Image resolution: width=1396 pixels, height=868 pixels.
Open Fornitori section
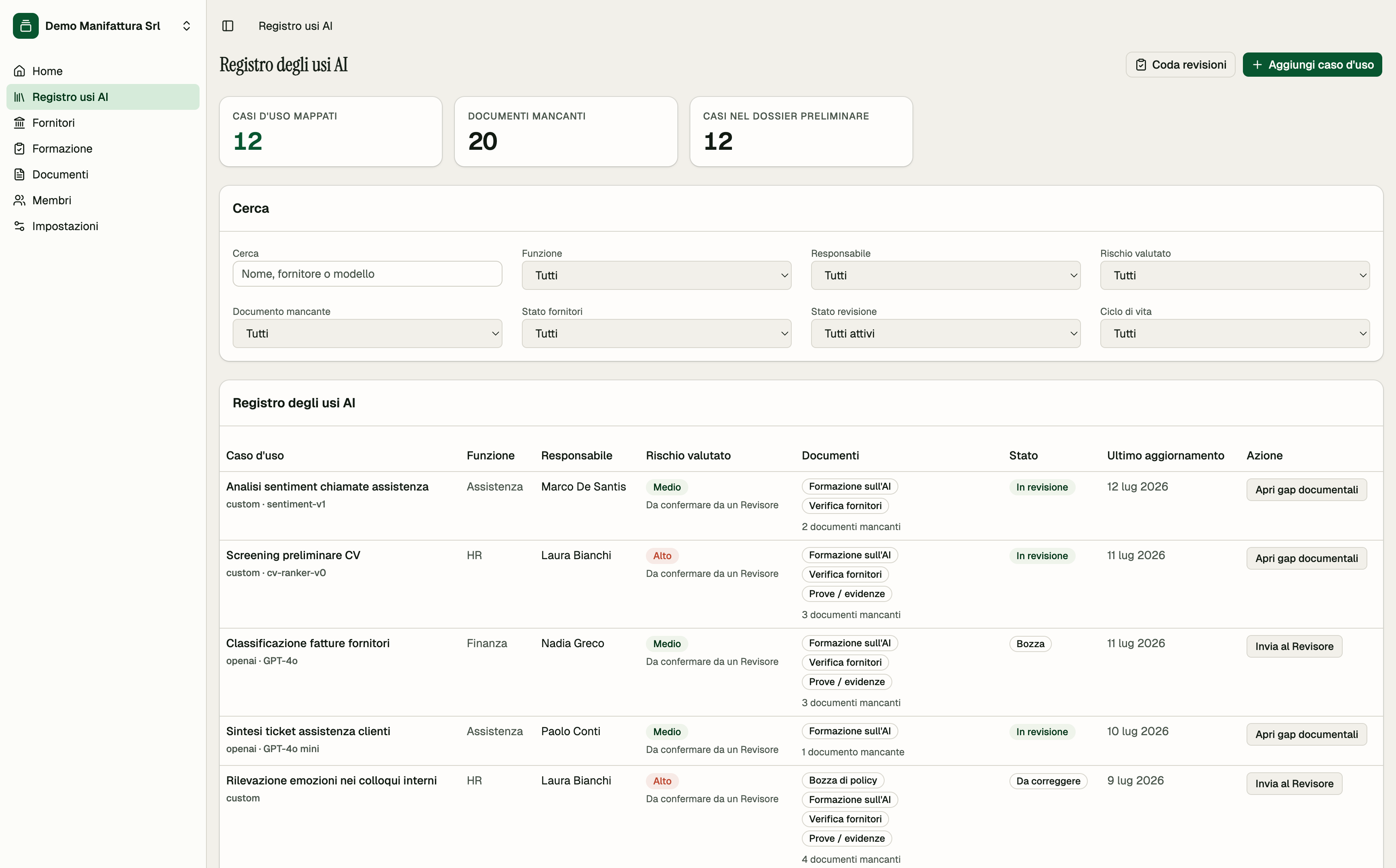[103, 123]
